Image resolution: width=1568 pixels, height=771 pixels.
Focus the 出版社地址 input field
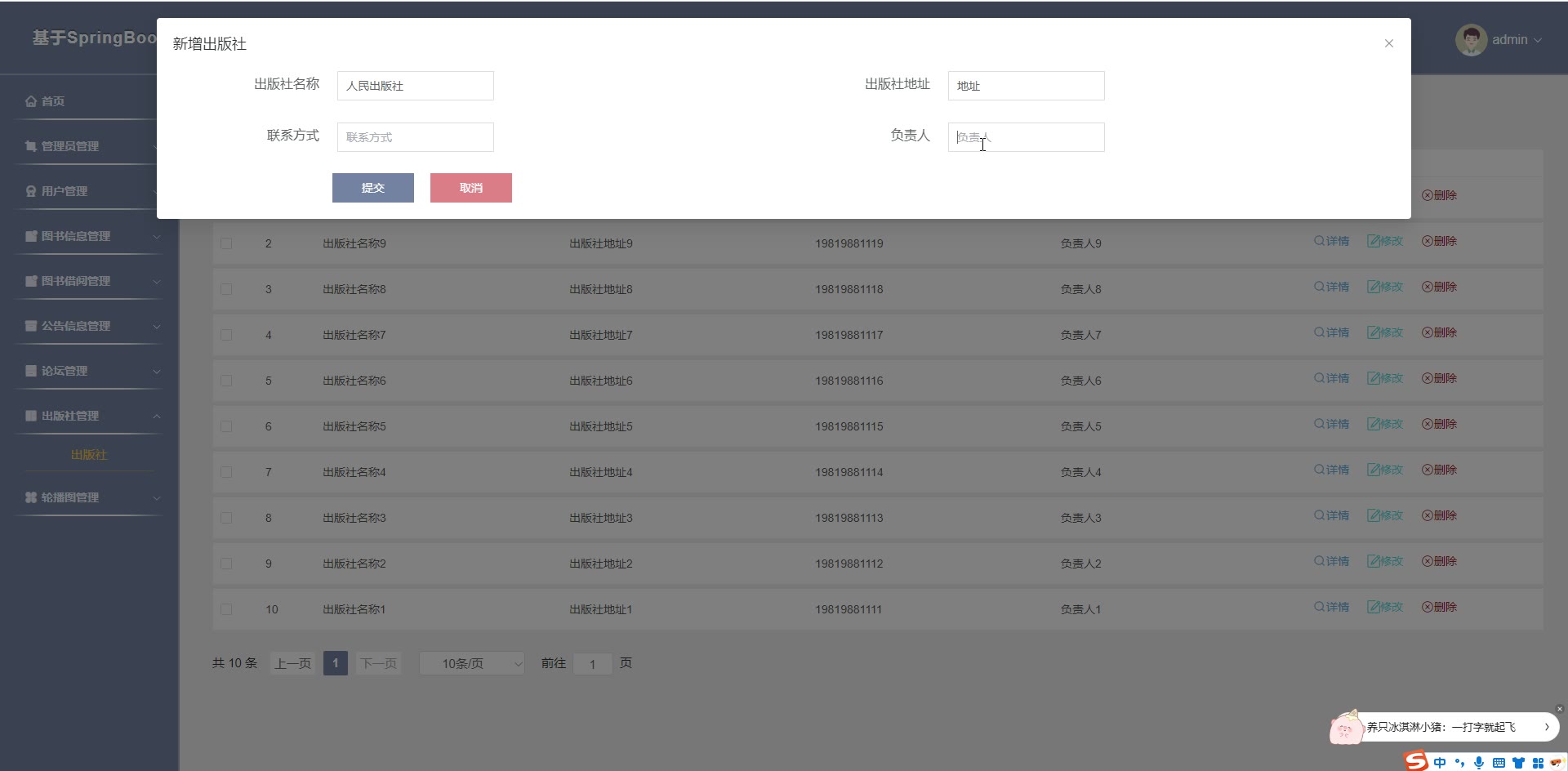click(x=1027, y=86)
